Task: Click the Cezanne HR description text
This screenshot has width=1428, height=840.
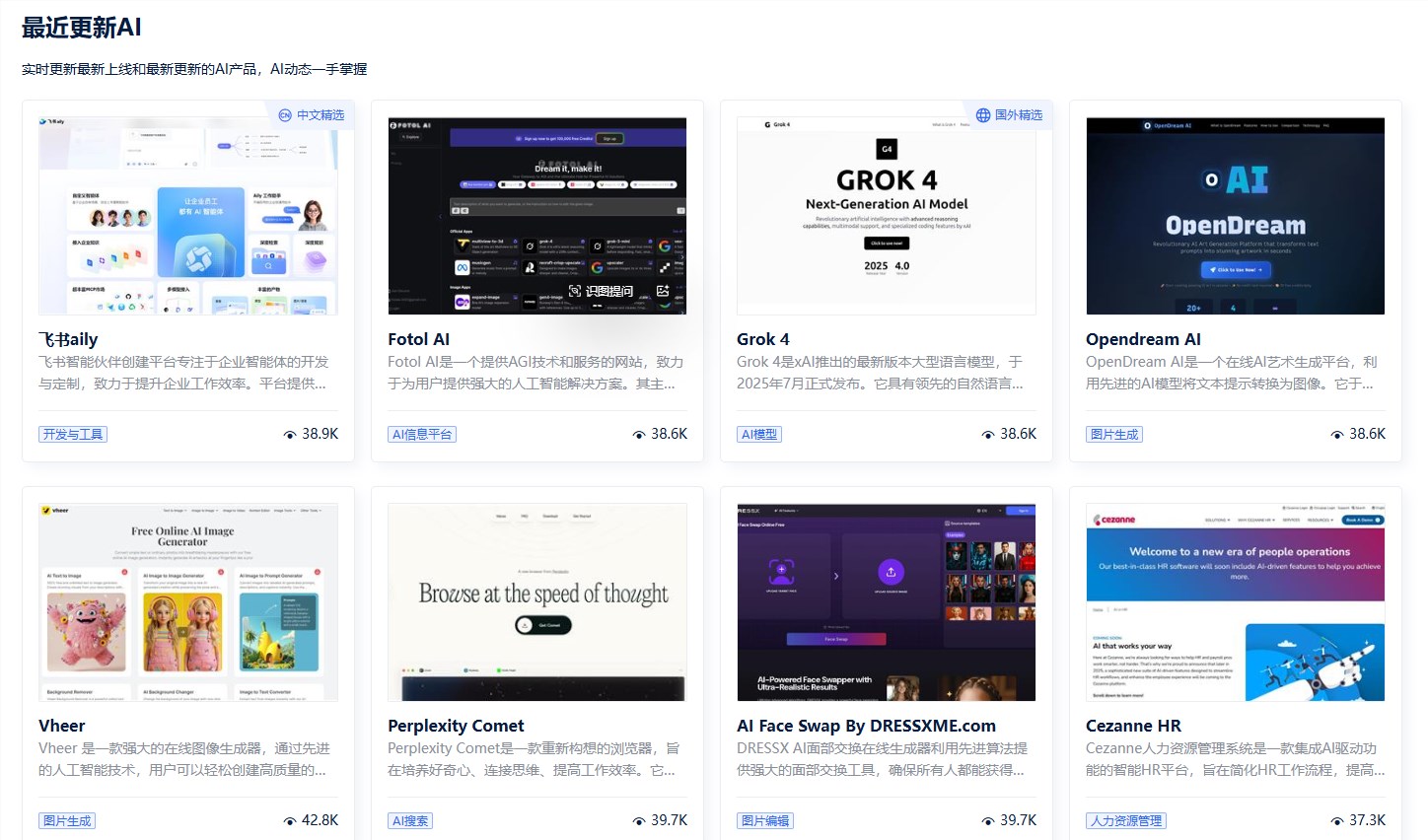Action: (x=1235, y=759)
